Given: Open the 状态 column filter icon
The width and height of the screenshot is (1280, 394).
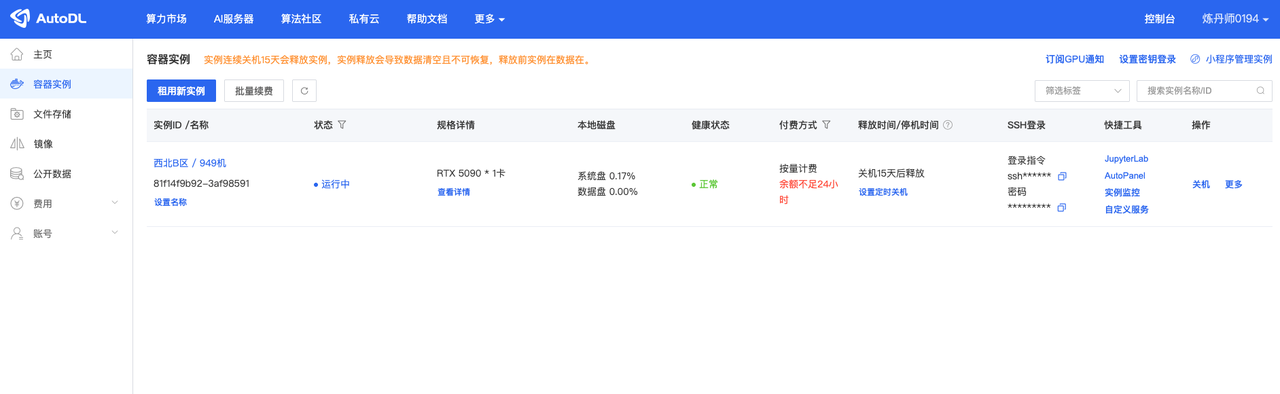Looking at the screenshot, I should point(342,125).
